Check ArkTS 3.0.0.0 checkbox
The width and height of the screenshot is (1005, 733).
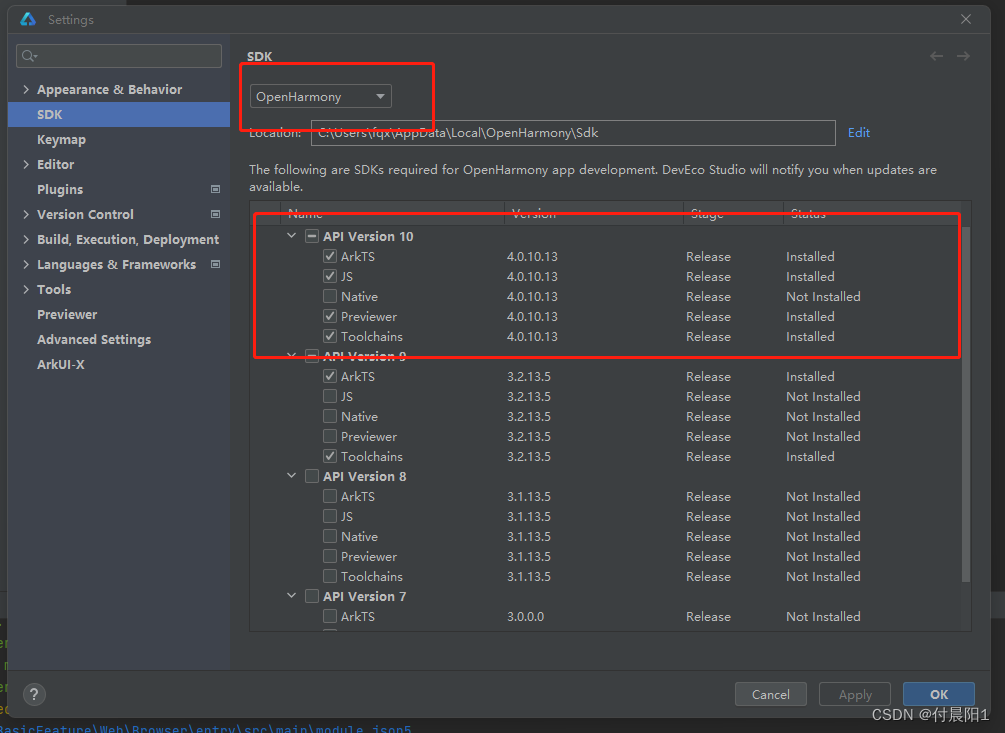[329, 616]
